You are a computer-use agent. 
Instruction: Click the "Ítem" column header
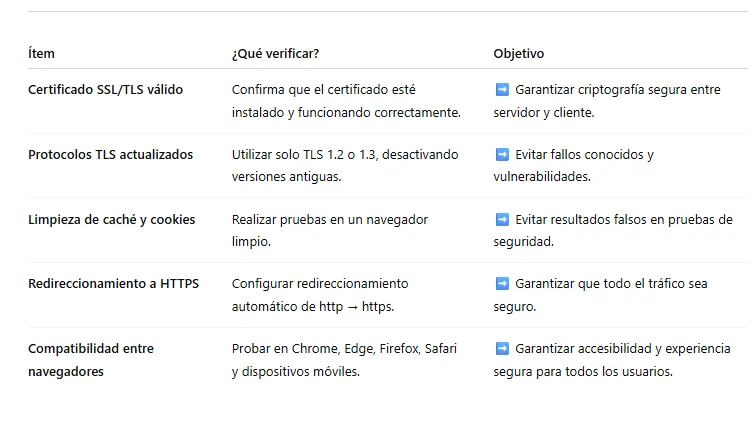[x=41, y=54]
